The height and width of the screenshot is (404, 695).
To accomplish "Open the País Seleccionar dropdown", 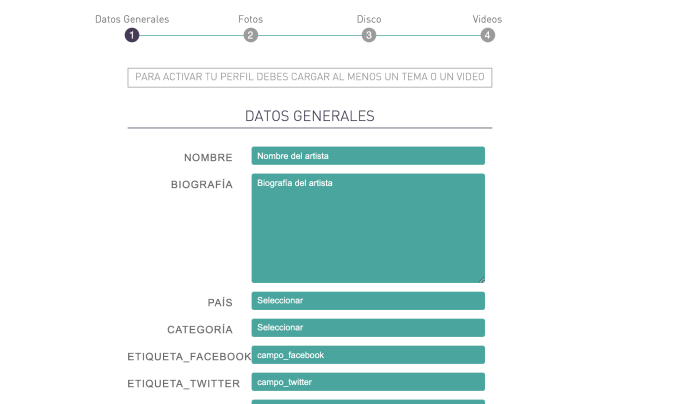I will (x=368, y=300).
